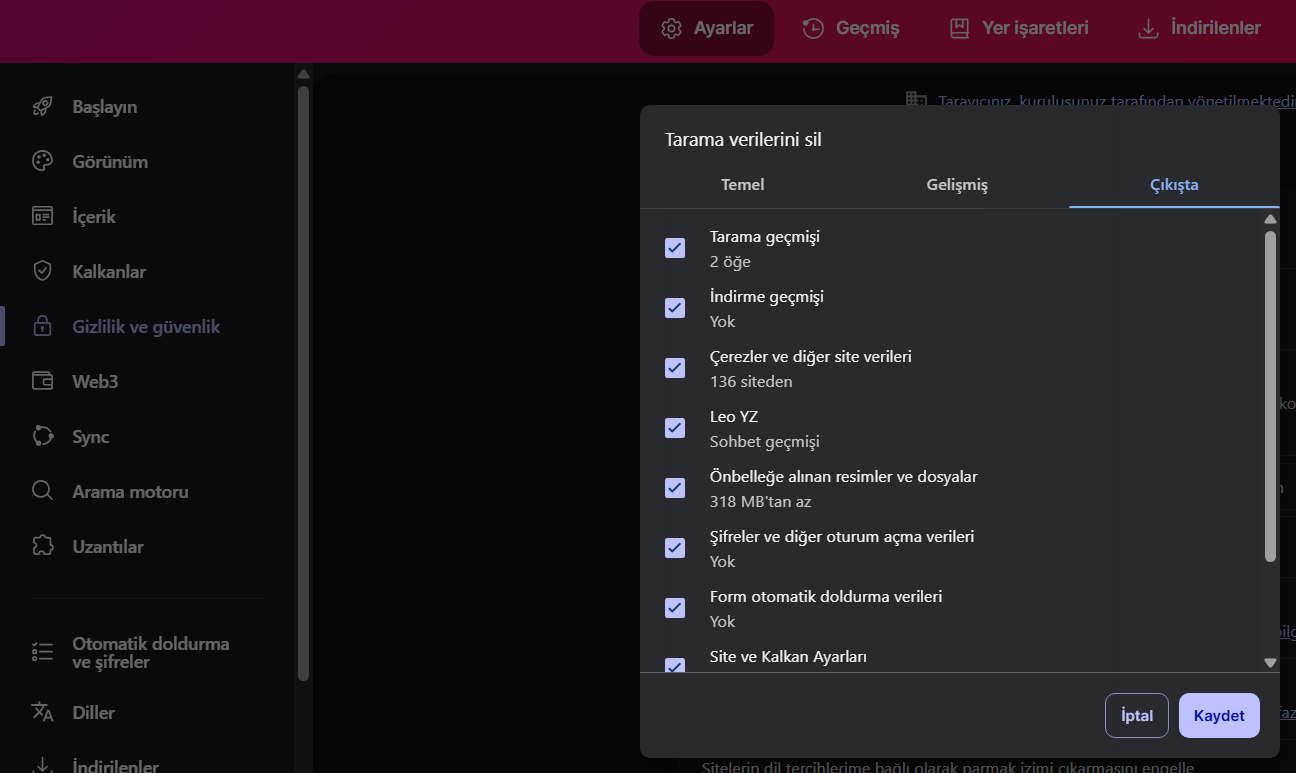Uncheck Şifreler ve diğer oturum açma verileri

coord(675,548)
